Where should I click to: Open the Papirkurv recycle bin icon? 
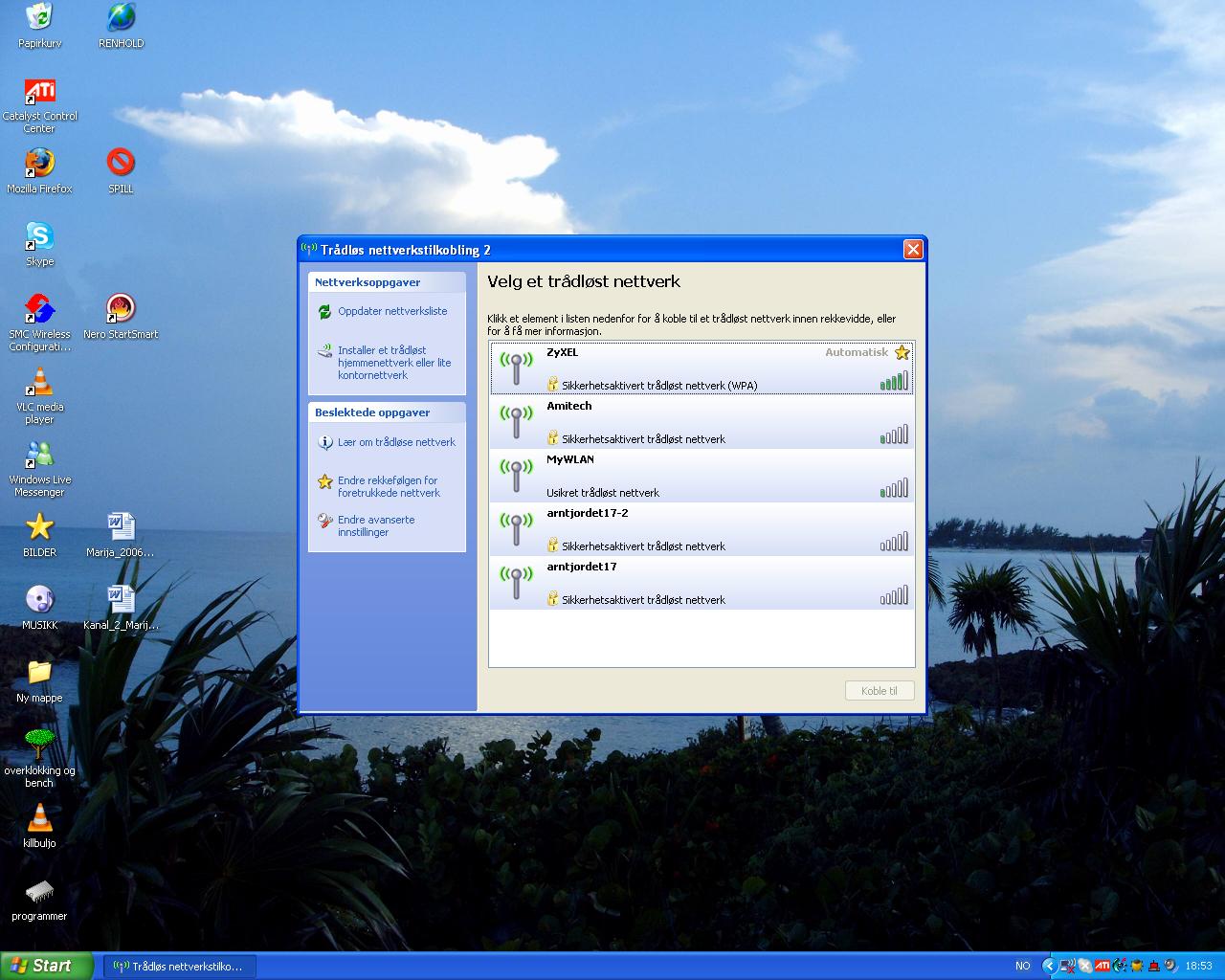[39, 26]
